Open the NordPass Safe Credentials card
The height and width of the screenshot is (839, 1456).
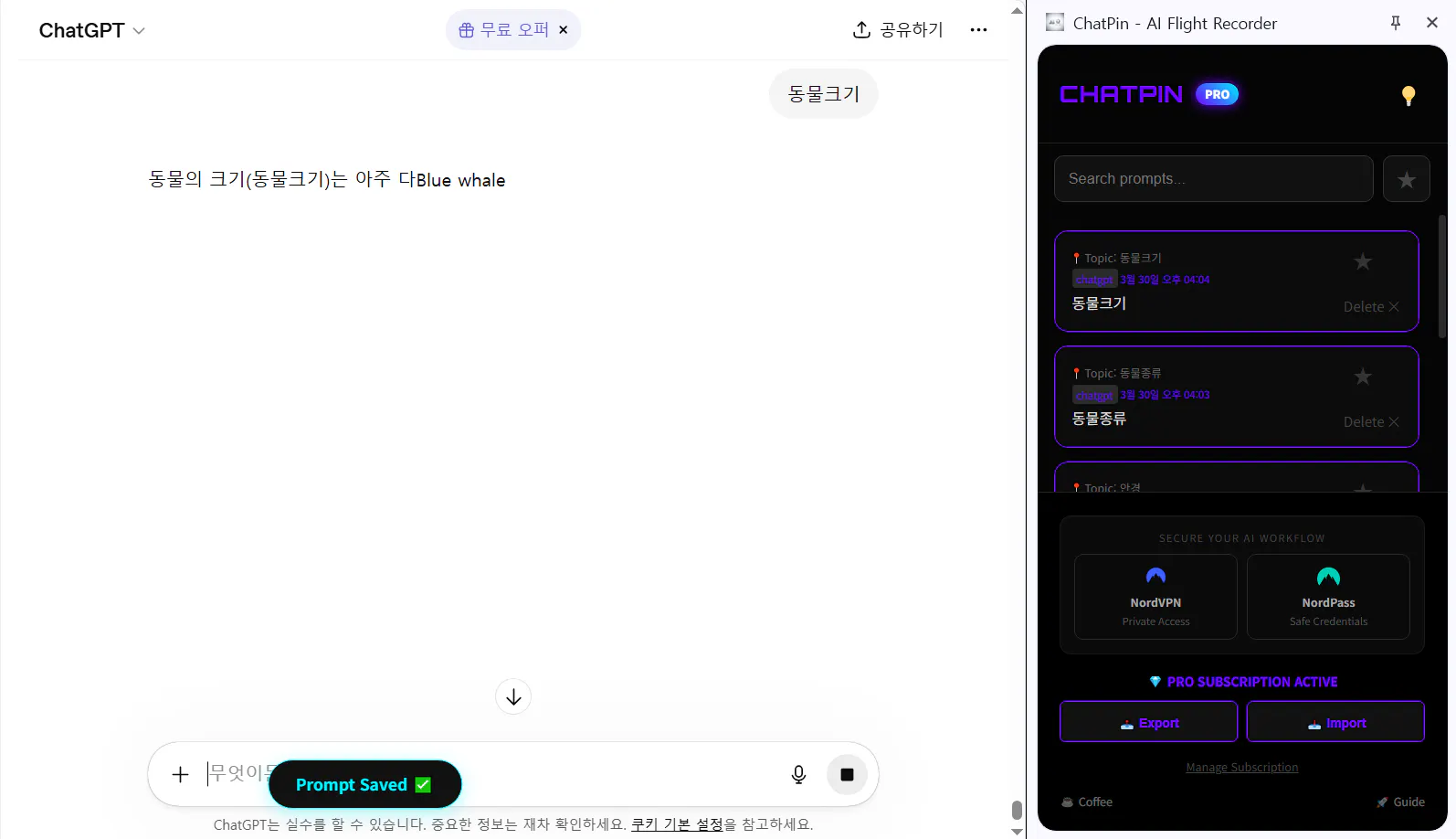[x=1328, y=597]
